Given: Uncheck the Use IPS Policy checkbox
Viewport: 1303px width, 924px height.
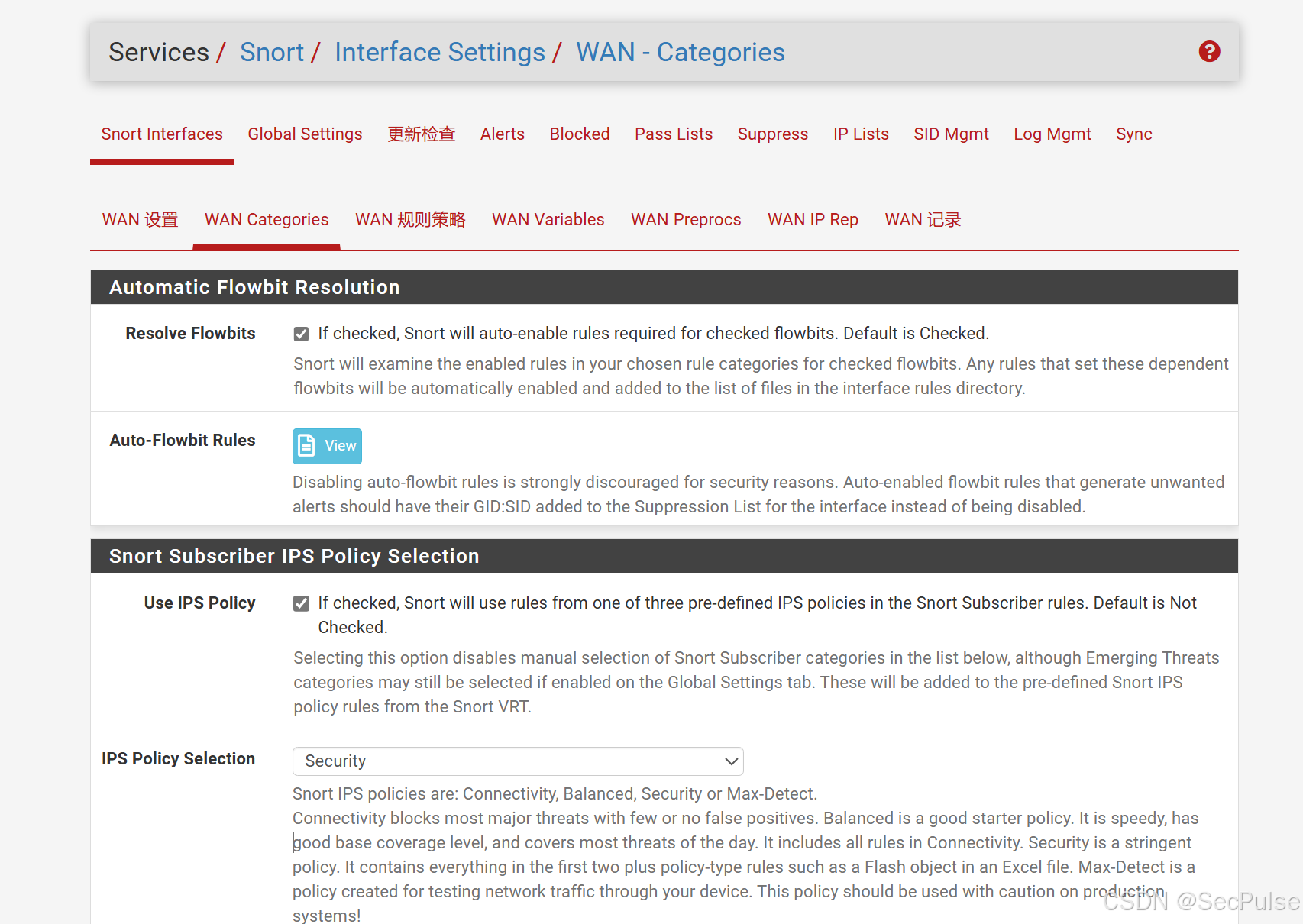Looking at the screenshot, I should click(302, 603).
